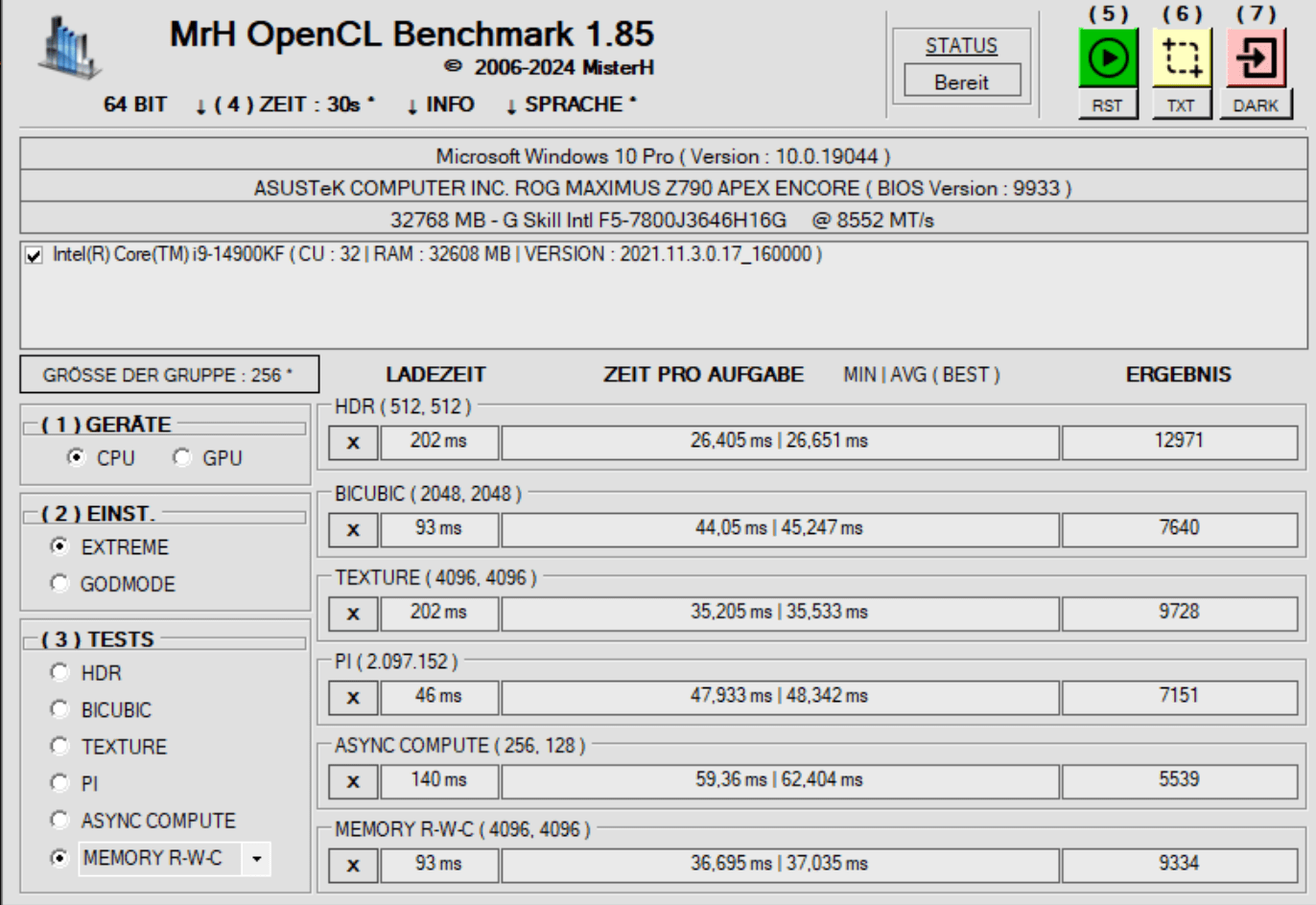Viewport: 1316px width, 905px height.
Task: Click the BICUBIC result 7640
Action: 1179,528
